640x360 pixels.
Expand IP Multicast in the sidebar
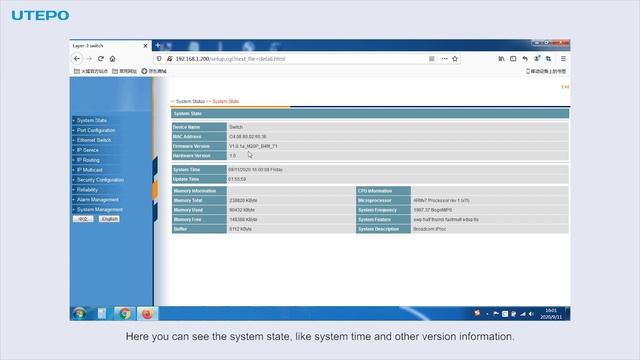(89, 170)
